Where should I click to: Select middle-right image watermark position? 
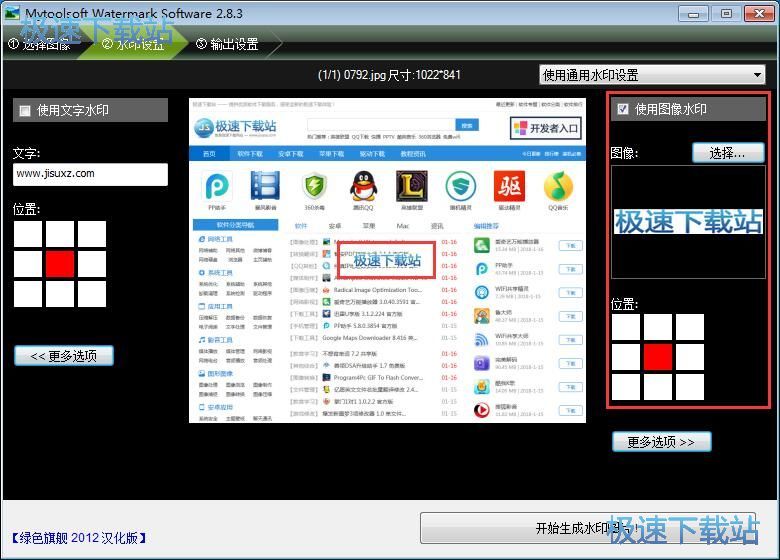pos(690,357)
